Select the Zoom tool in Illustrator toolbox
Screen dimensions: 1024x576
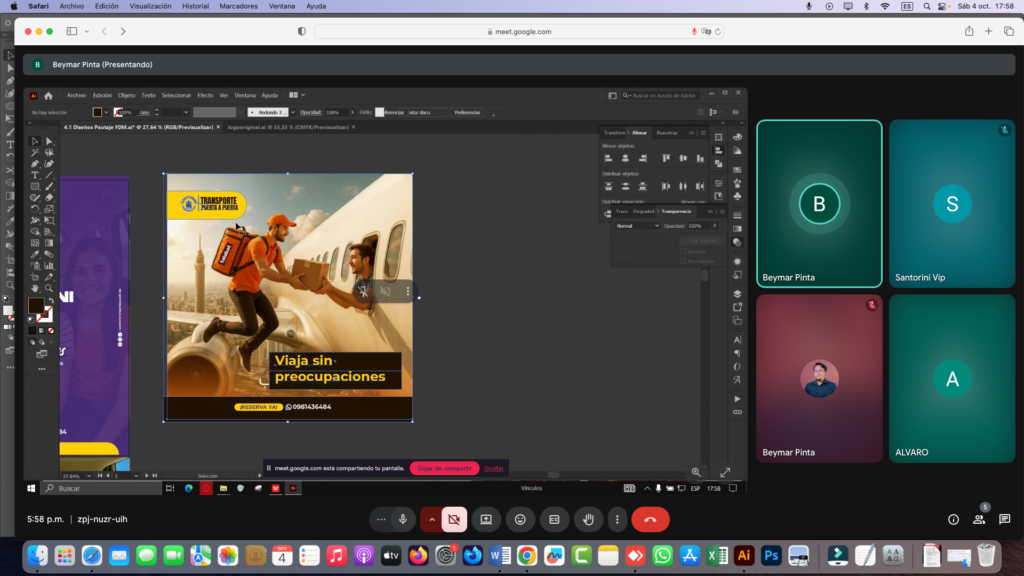coord(49,288)
